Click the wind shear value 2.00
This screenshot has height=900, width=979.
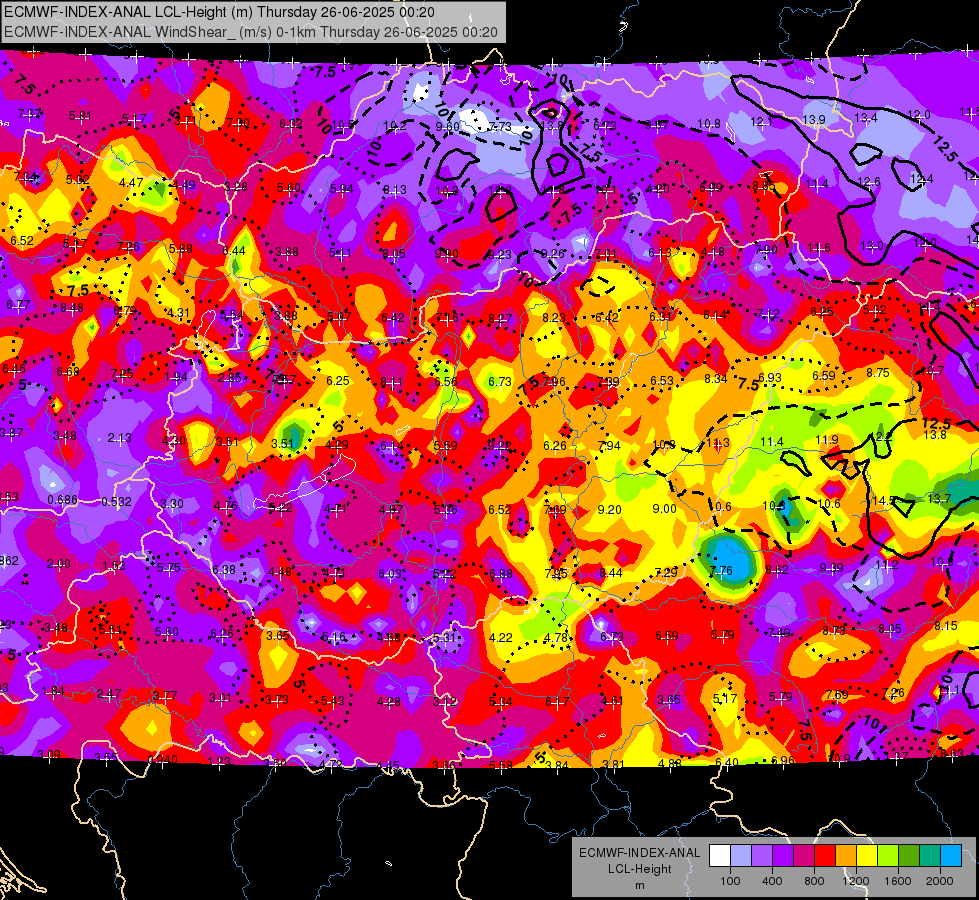(59, 564)
